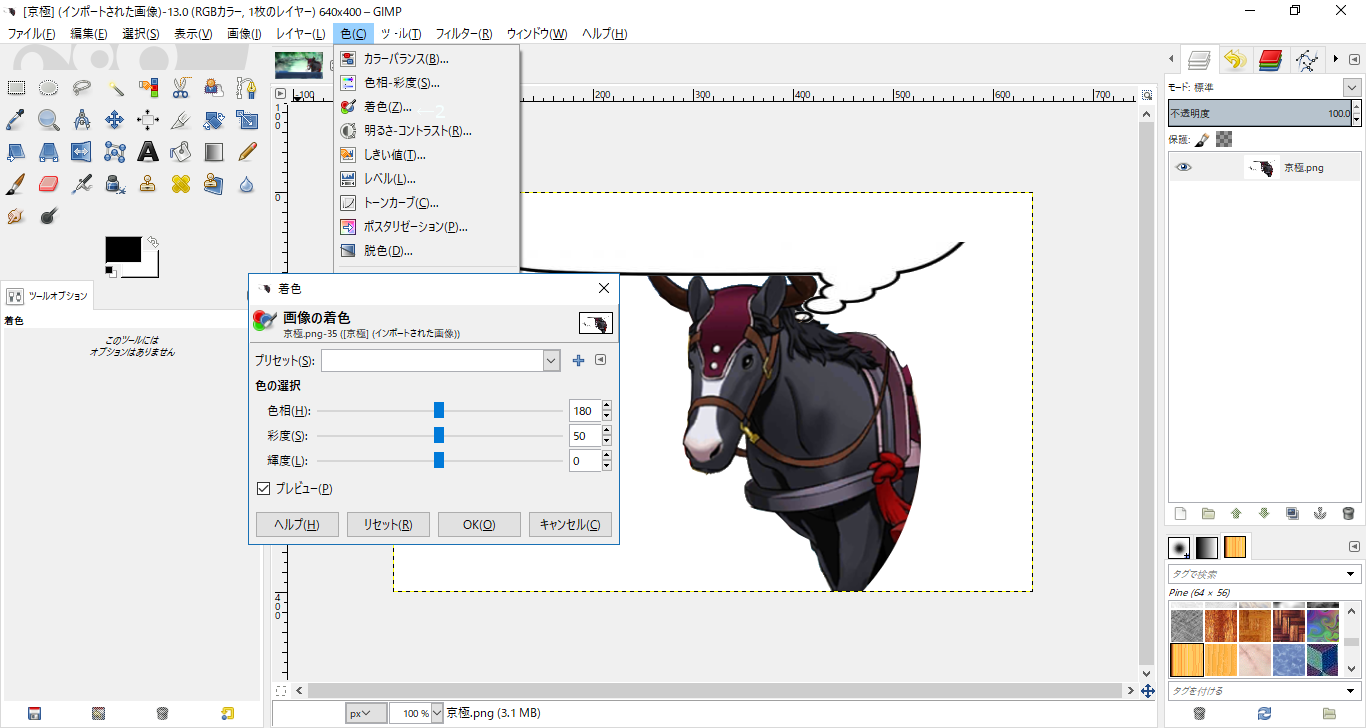Screen dimensions: 1366x728
Task: Select the Rectangle Select tool
Action: point(16,88)
